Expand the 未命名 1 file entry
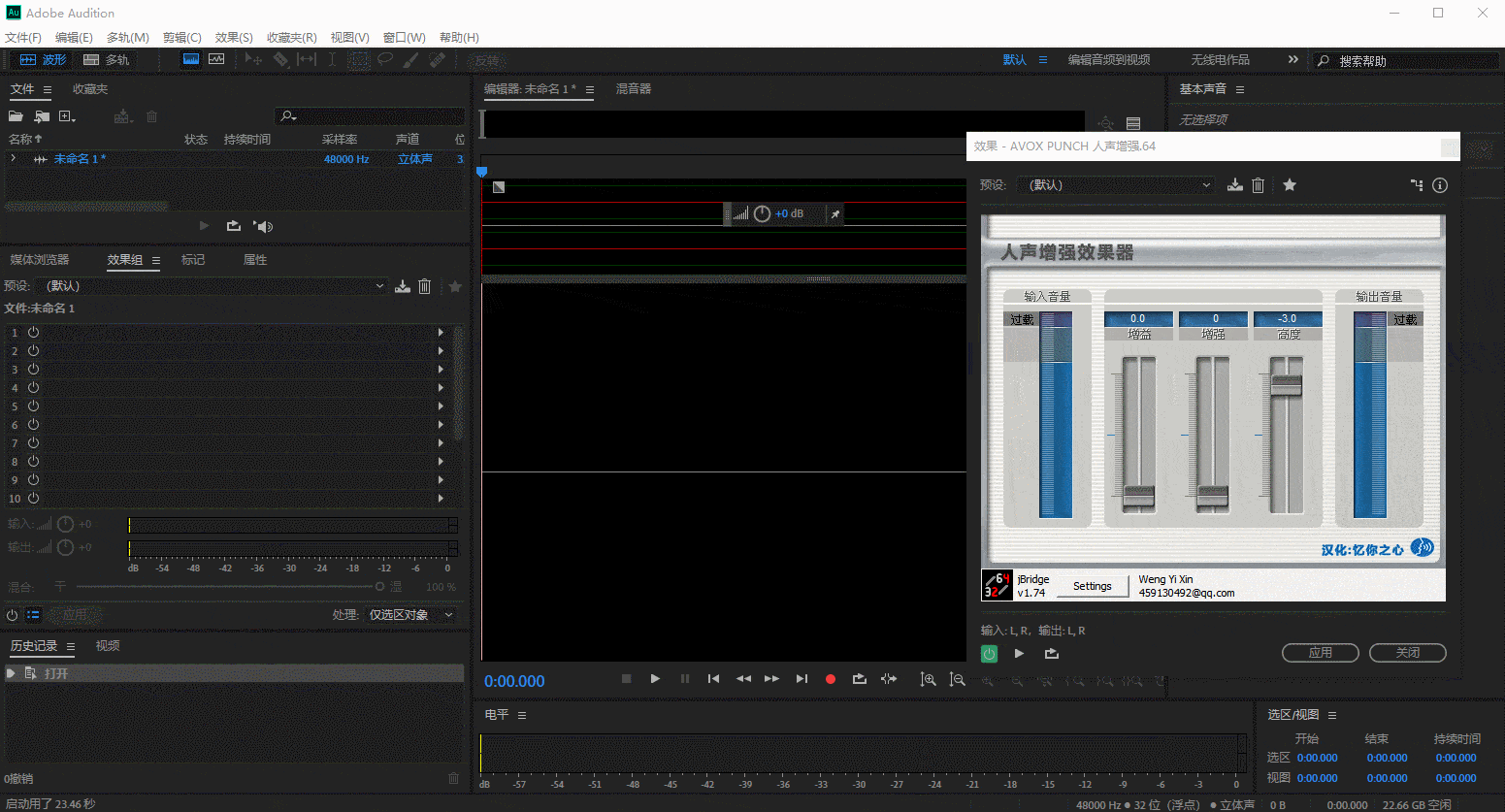This screenshot has height=812, width=1505. click(14, 158)
